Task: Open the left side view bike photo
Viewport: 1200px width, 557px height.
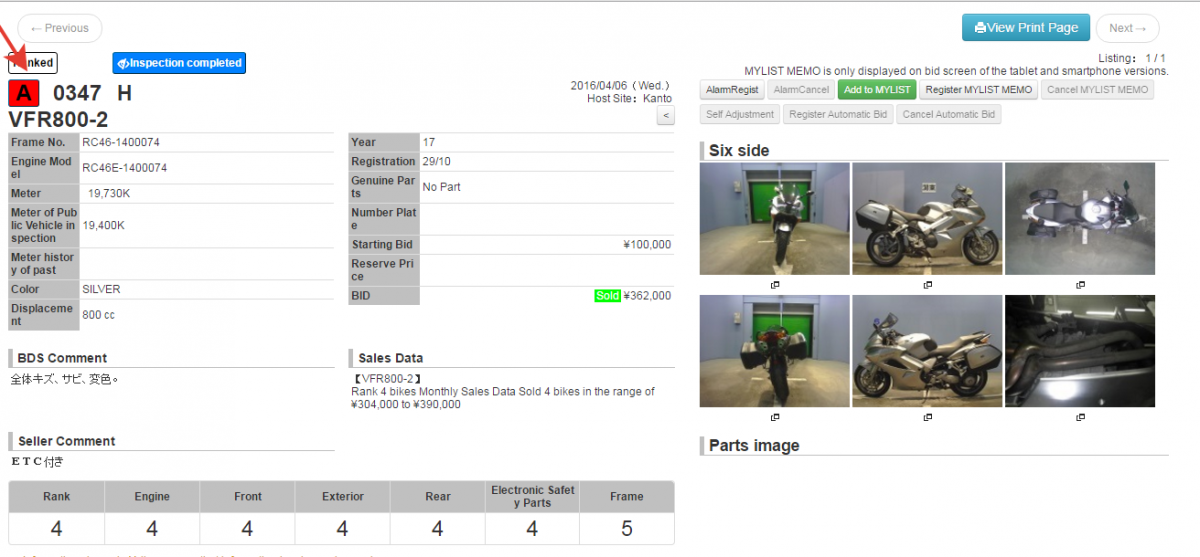Action: [x=927, y=351]
